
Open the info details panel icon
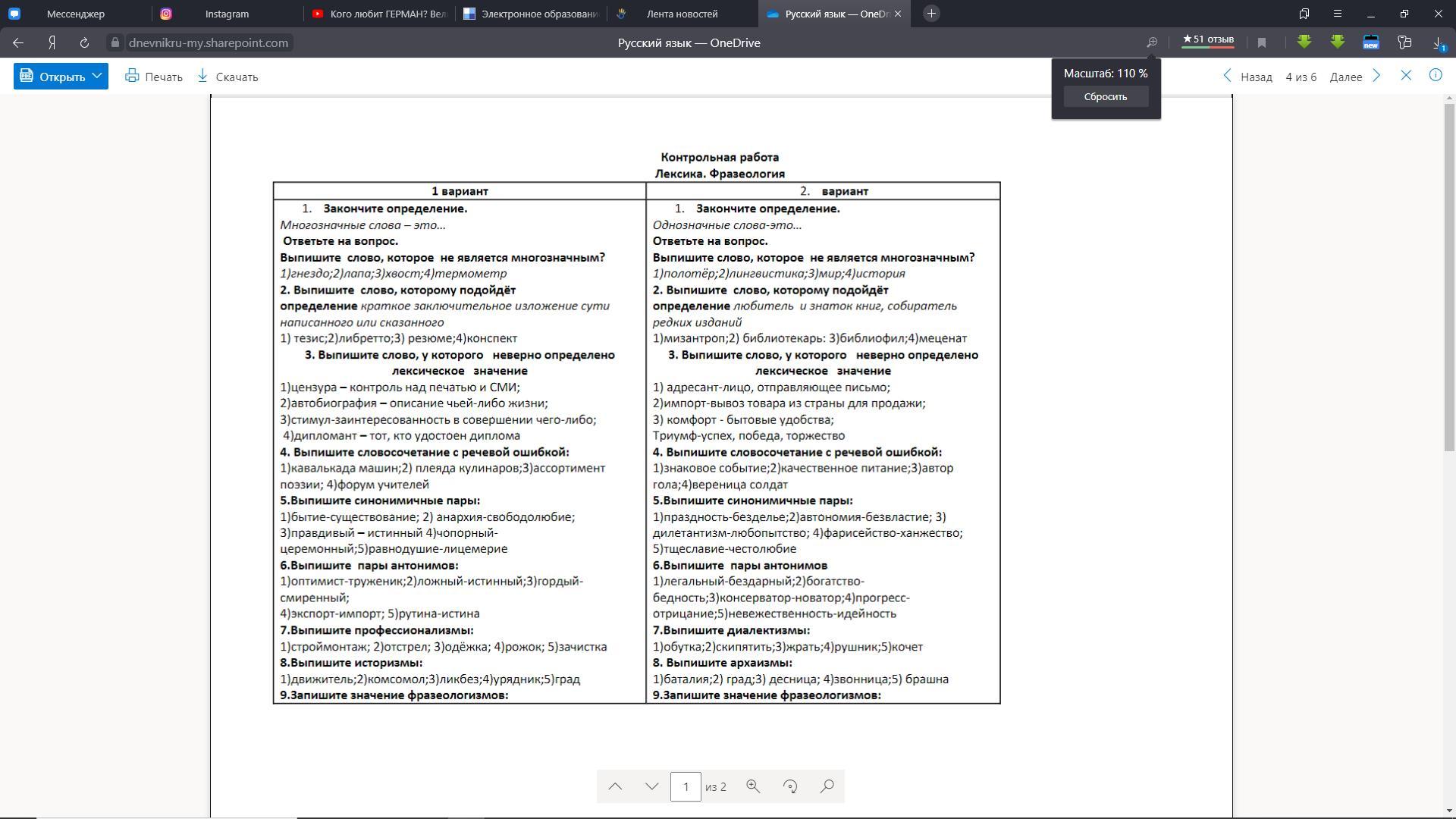[x=1435, y=75]
